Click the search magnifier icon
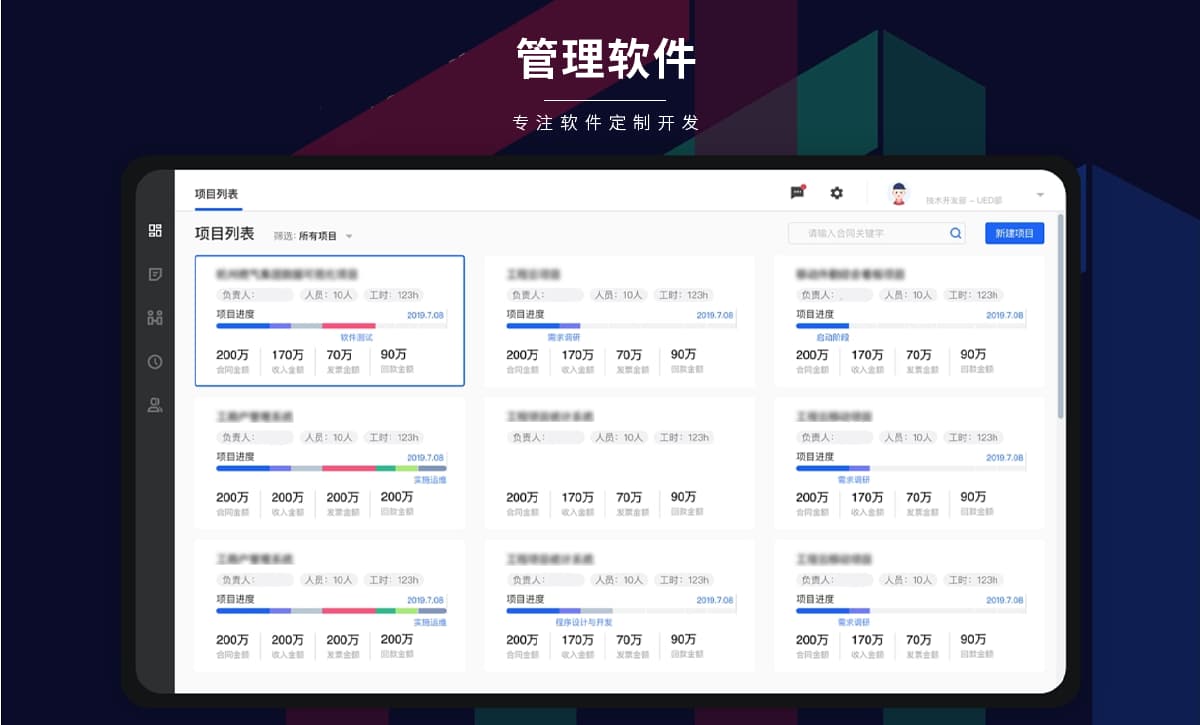1200x725 pixels. (x=955, y=232)
